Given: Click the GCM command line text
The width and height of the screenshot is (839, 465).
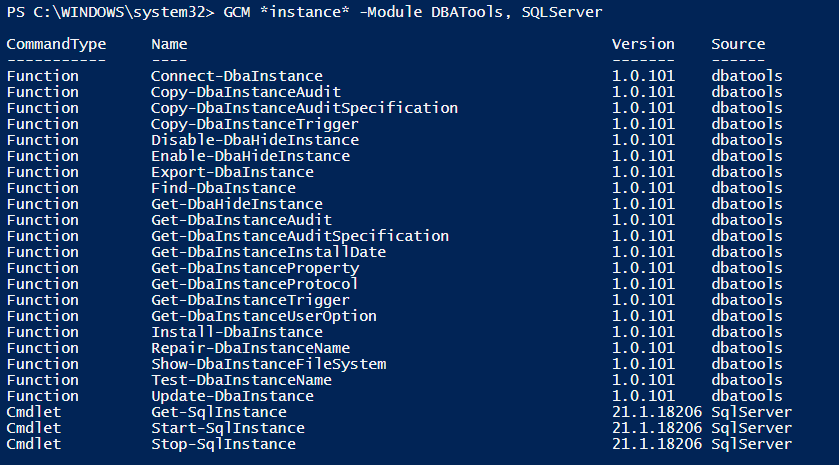Looking at the screenshot, I should click(413, 12).
